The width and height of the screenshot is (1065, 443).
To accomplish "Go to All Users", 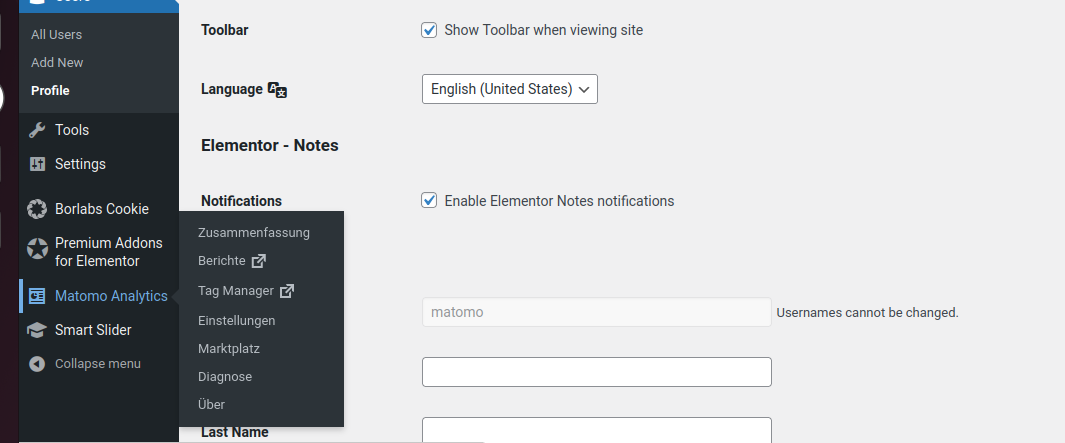I will tap(56, 35).
